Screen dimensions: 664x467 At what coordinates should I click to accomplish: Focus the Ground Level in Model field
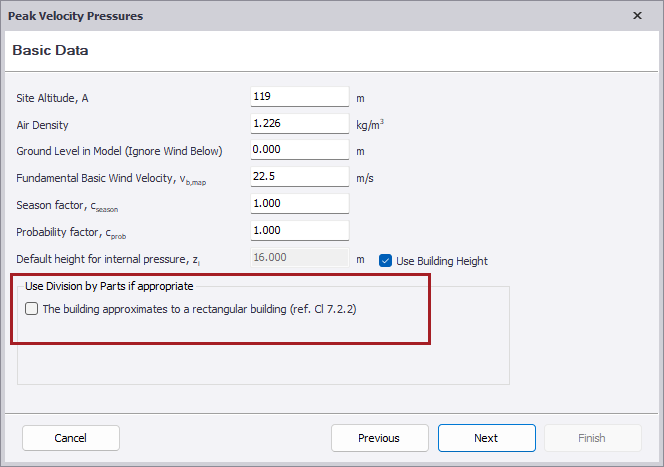point(299,151)
